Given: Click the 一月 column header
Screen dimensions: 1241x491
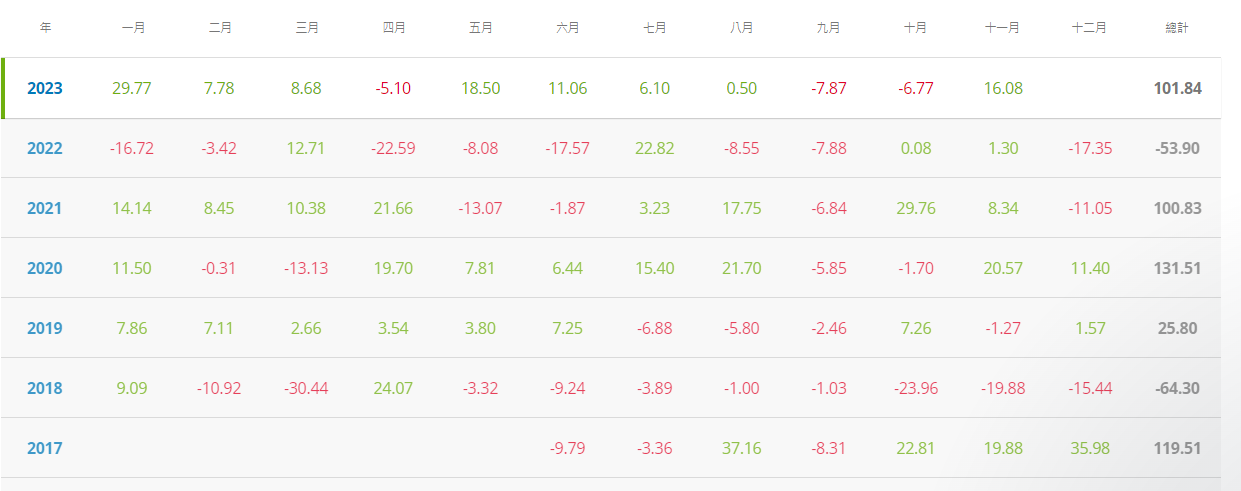Looking at the screenshot, I should point(133,28).
